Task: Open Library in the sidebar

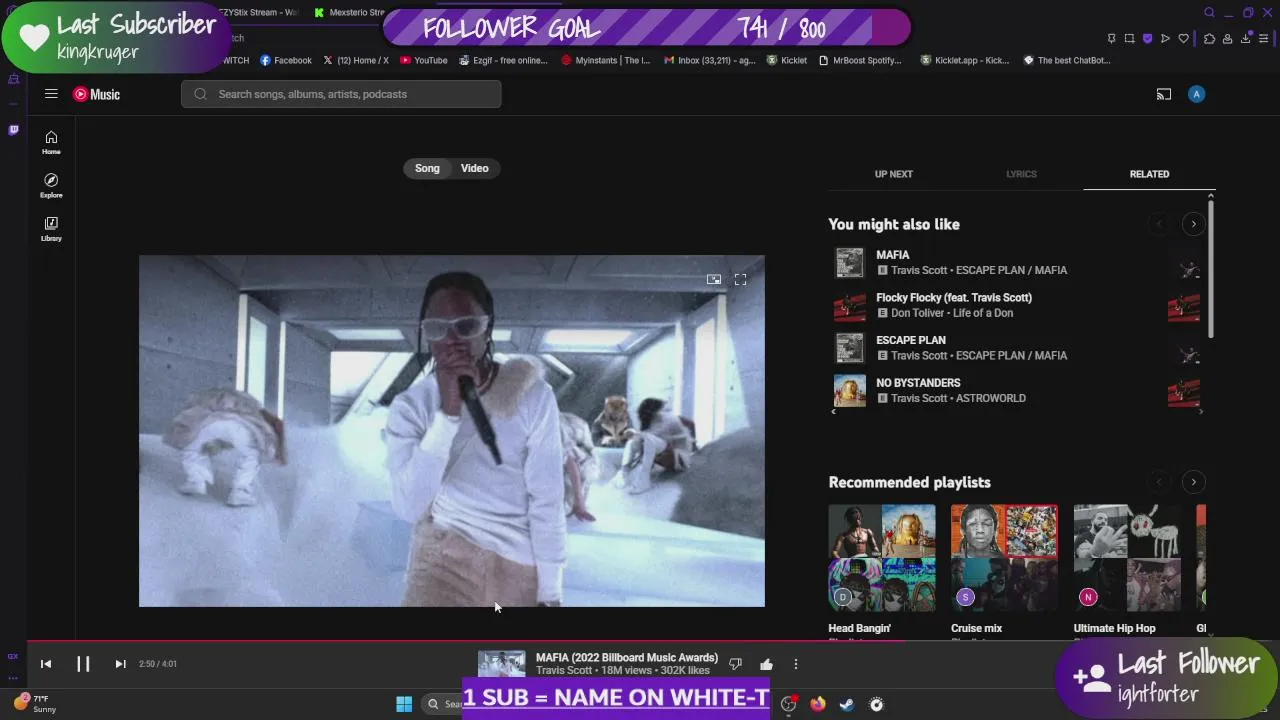Action: [x=51, y=228]
